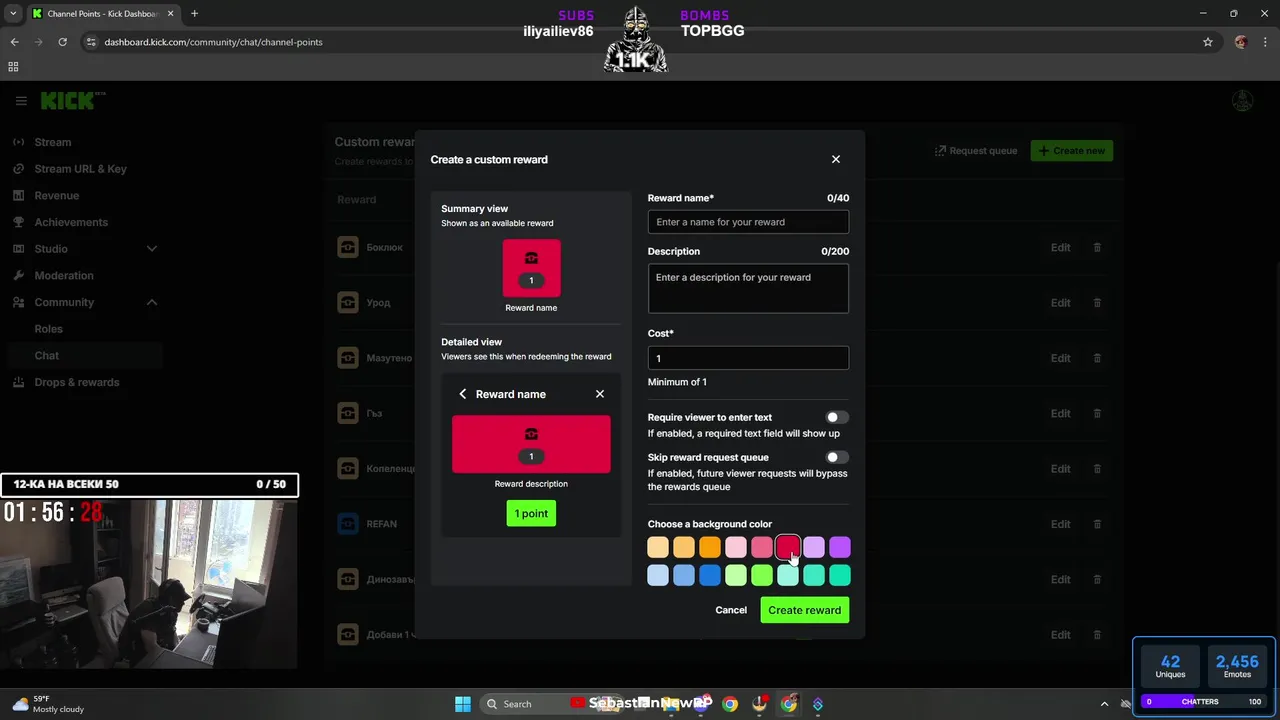Image resolution: width=1280 pixels, height=720 pixels.
Task: Click the Moderation wrench icon
Action: click(x=18, y=276)
